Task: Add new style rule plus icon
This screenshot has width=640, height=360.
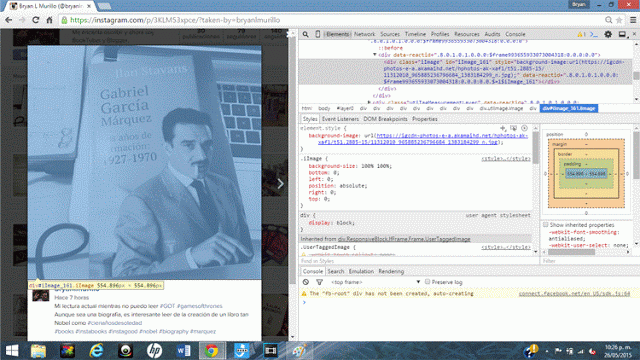Action: 503,128
